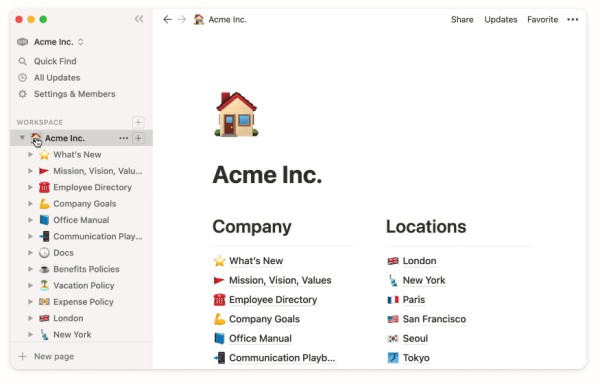Click the house icon in breadcrumb
Viewport: 600px width, 384px height.
[199, 20]
